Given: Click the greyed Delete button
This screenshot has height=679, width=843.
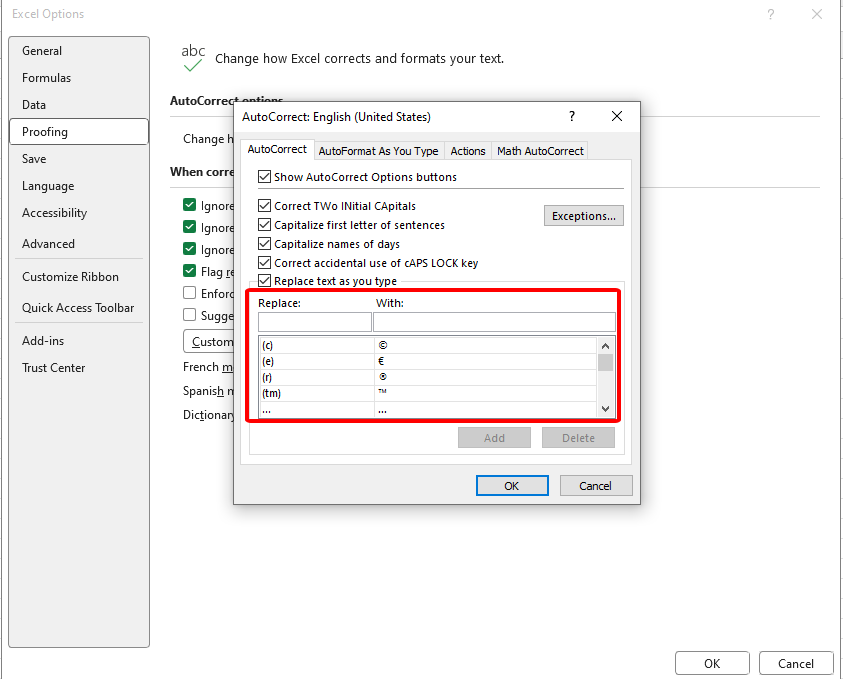Looking at the screenshot, I should [578, 438].
